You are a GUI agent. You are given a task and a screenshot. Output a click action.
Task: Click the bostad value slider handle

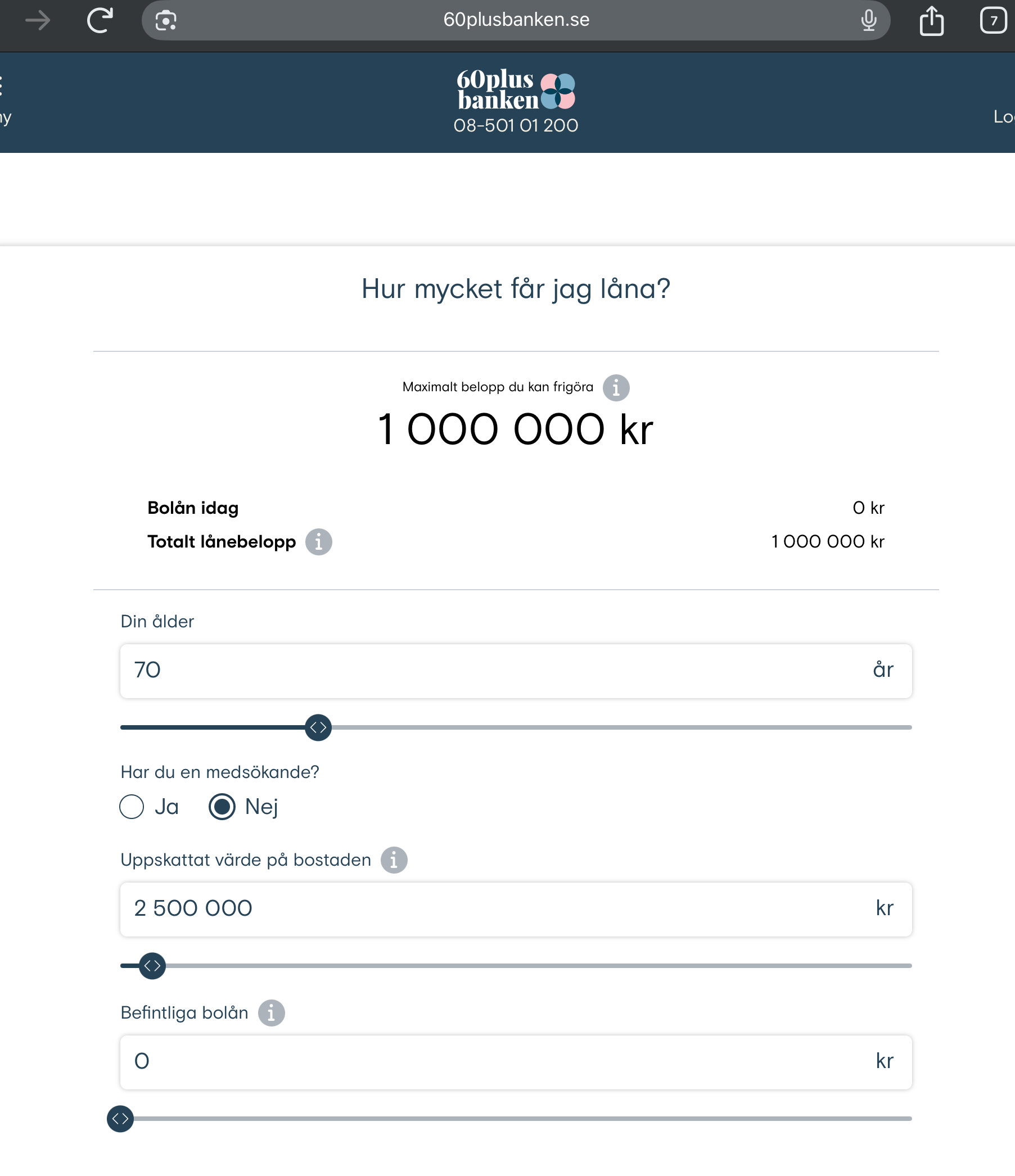pyautogui.click(x=152, y=966)
